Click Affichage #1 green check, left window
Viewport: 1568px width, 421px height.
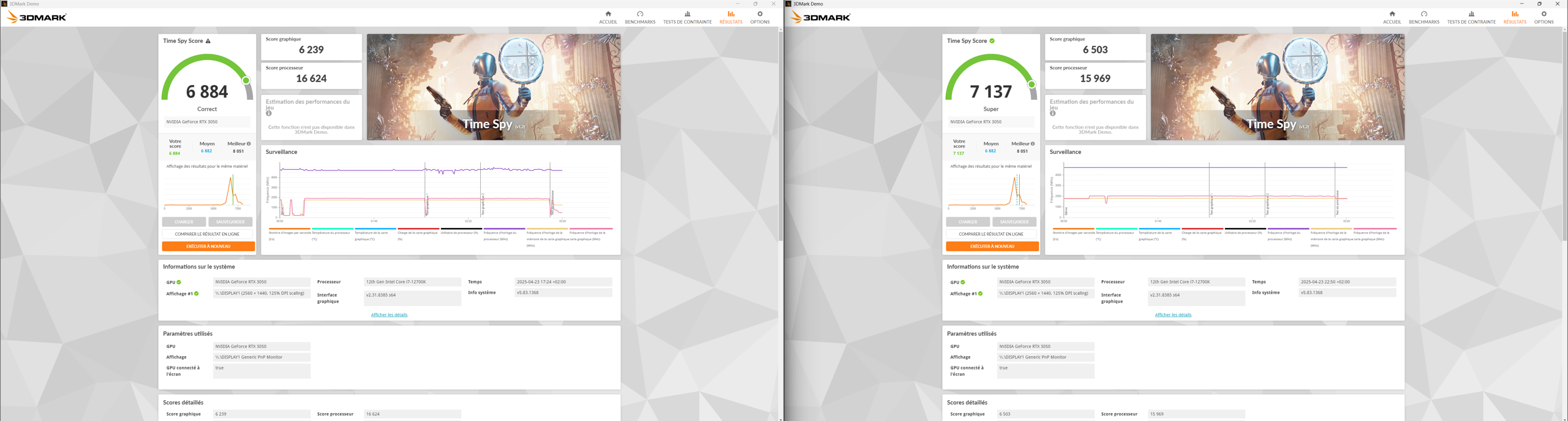(x=197, y=294)
